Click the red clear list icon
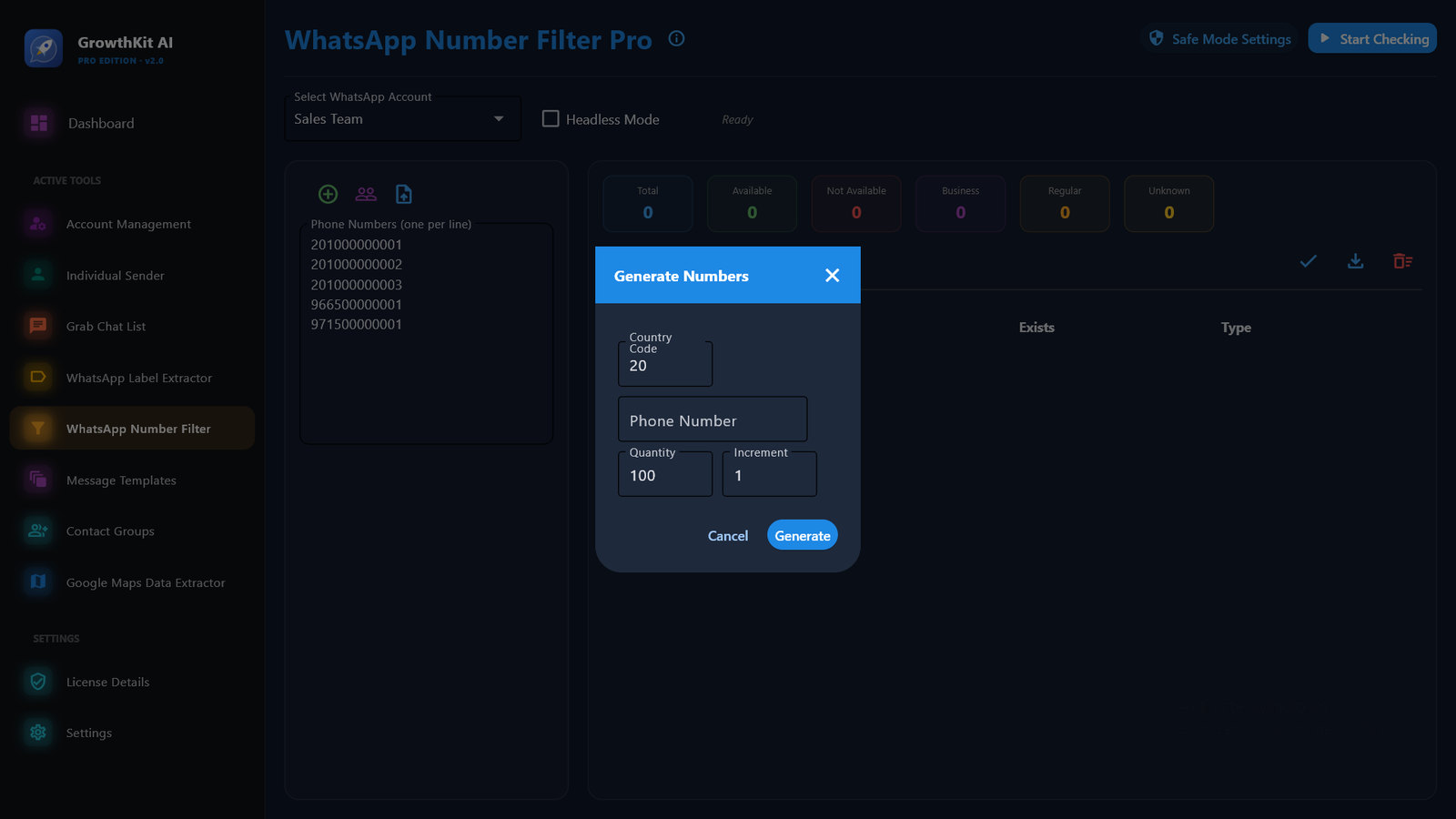The image size is (1456, 819). click(x=1403, y=261)
